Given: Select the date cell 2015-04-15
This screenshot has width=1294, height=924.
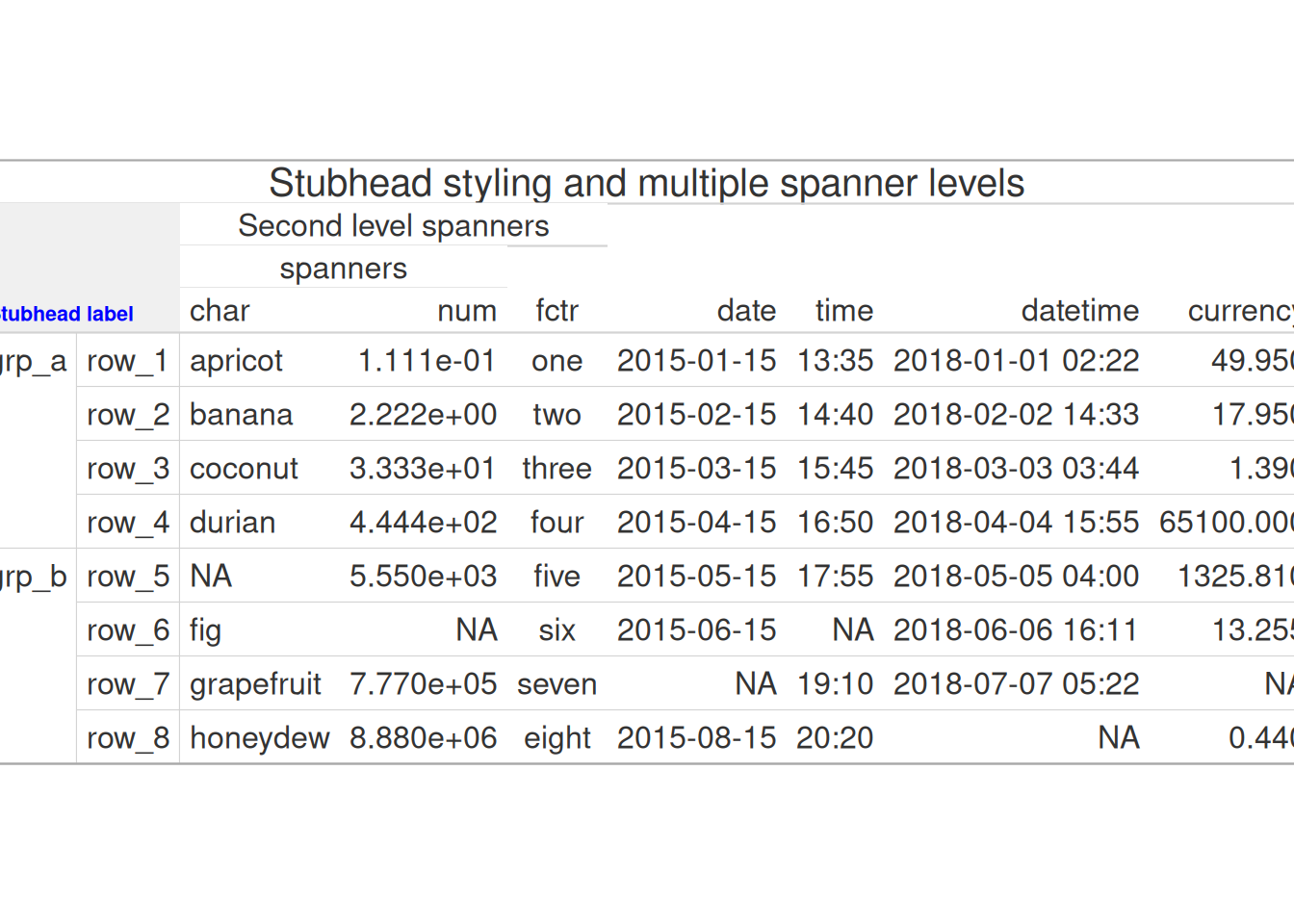Looking at the screenshot, I should (696, 523).
